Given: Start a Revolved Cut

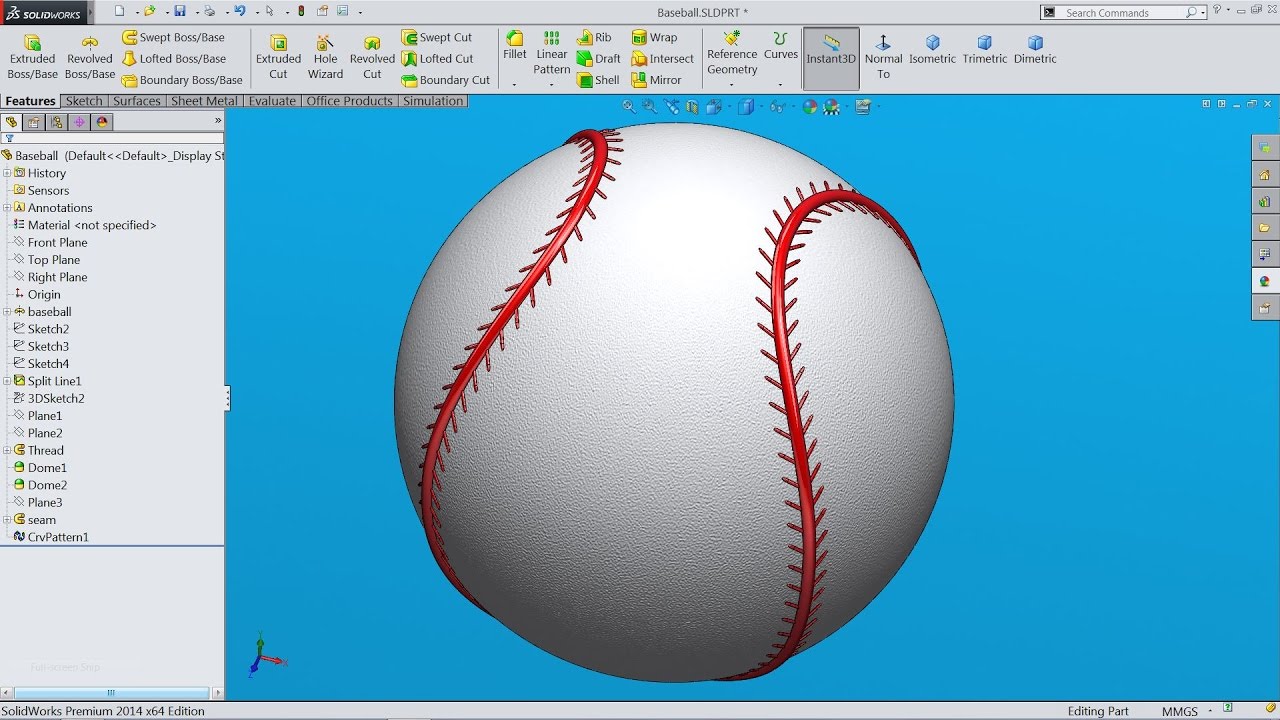Looking at the screenshot, I should pyautogui.click(x=372, y=57).
